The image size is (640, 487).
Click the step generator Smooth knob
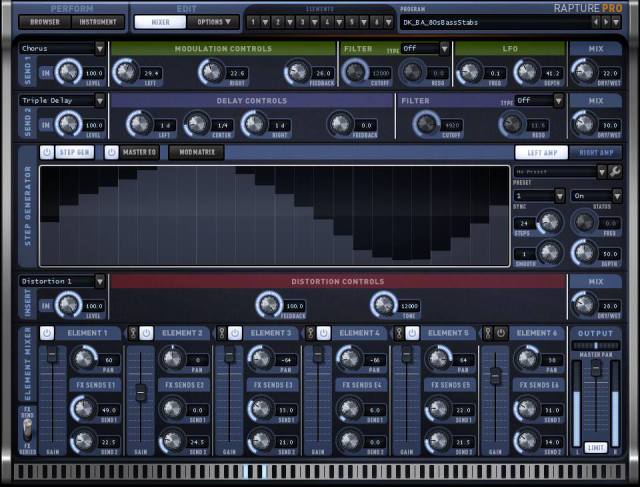[x=549, y=252]
